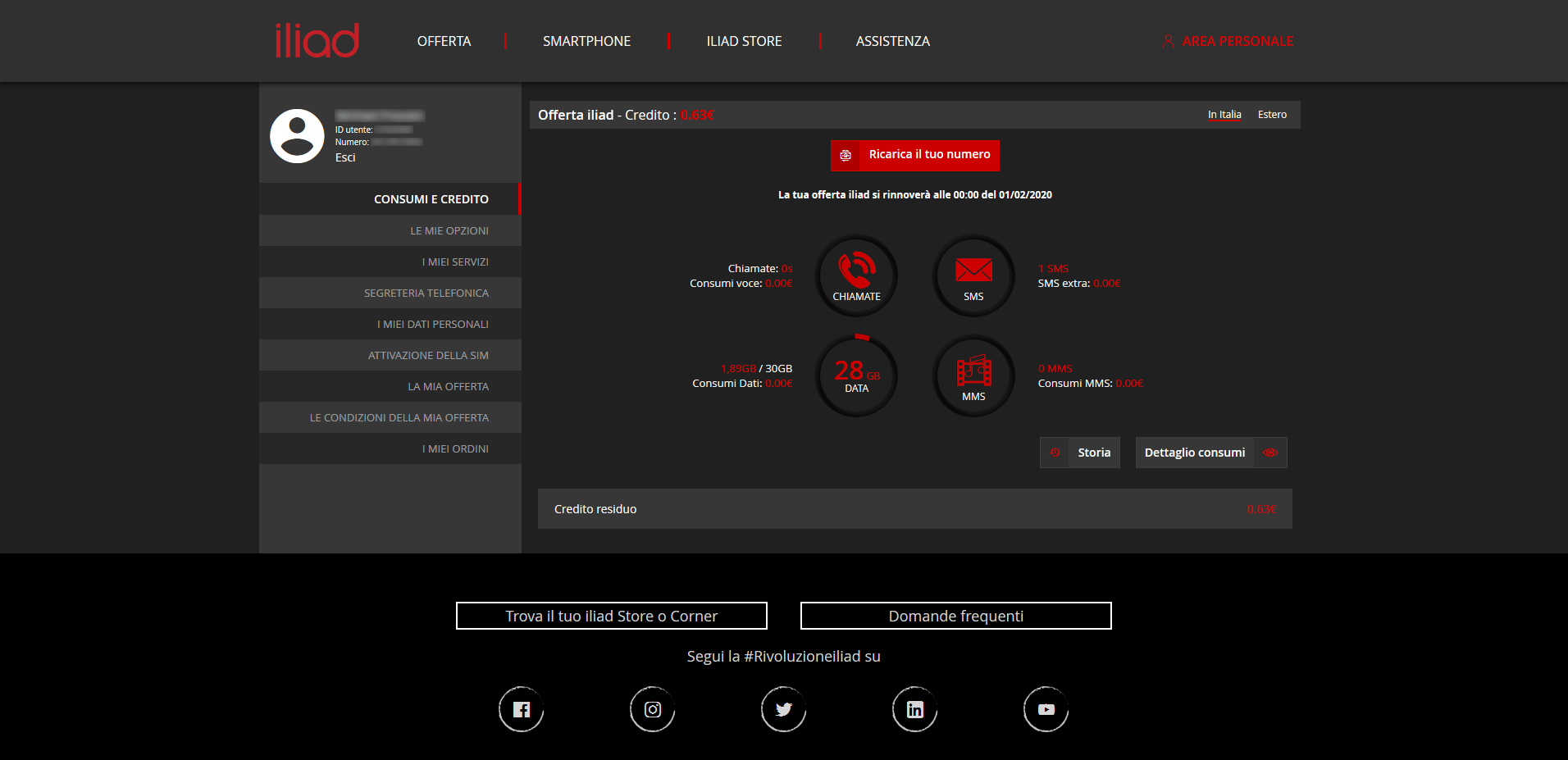
Task: Click Ricarica il tuo numero button
Action: click(x=915, y=156)
